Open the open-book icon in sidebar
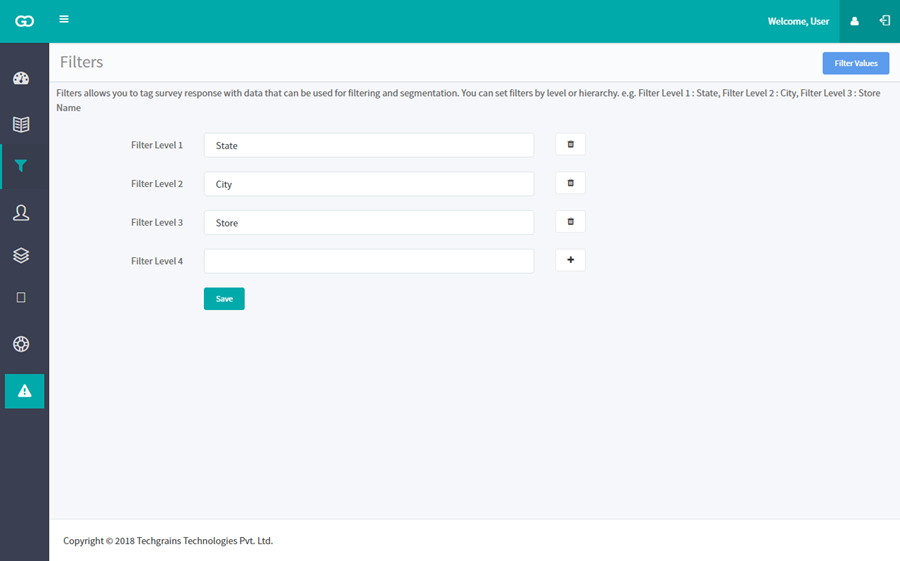Image resolution: width=900 pixels, height=561 pixels. (x=21, y=125)
